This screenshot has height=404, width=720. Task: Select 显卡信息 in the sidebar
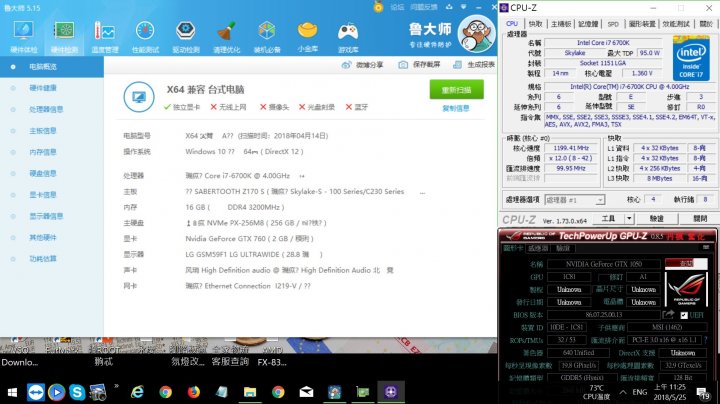pyautogui.click(x=52, y=195)
